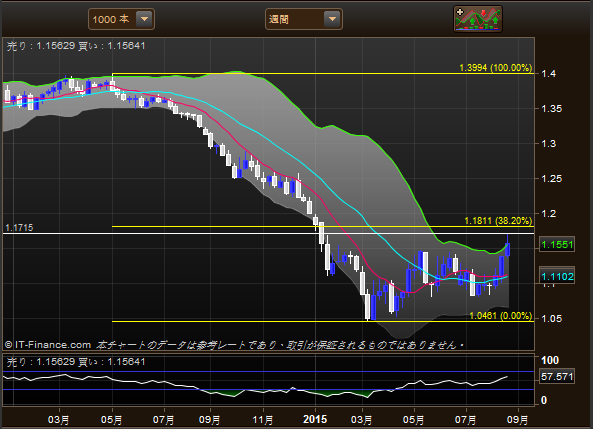Click the green 1.1551 price tag

(x=557, y=245)
